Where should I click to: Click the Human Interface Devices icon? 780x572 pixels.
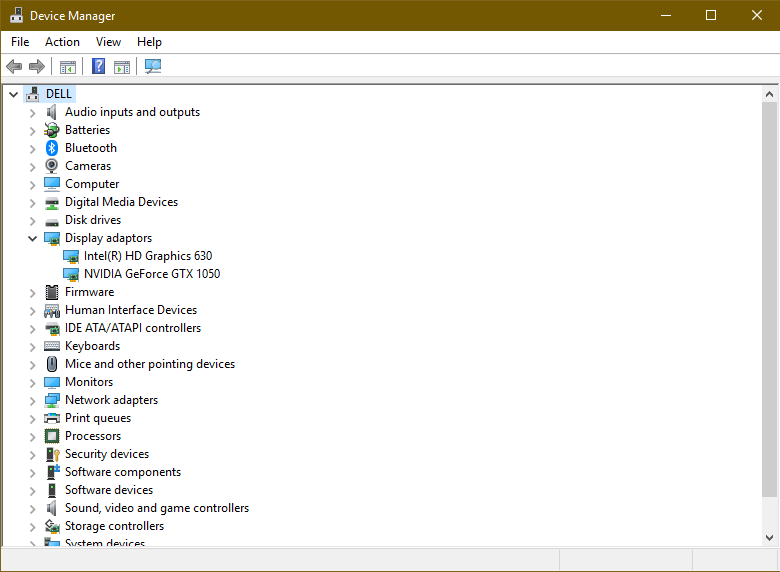52,310
